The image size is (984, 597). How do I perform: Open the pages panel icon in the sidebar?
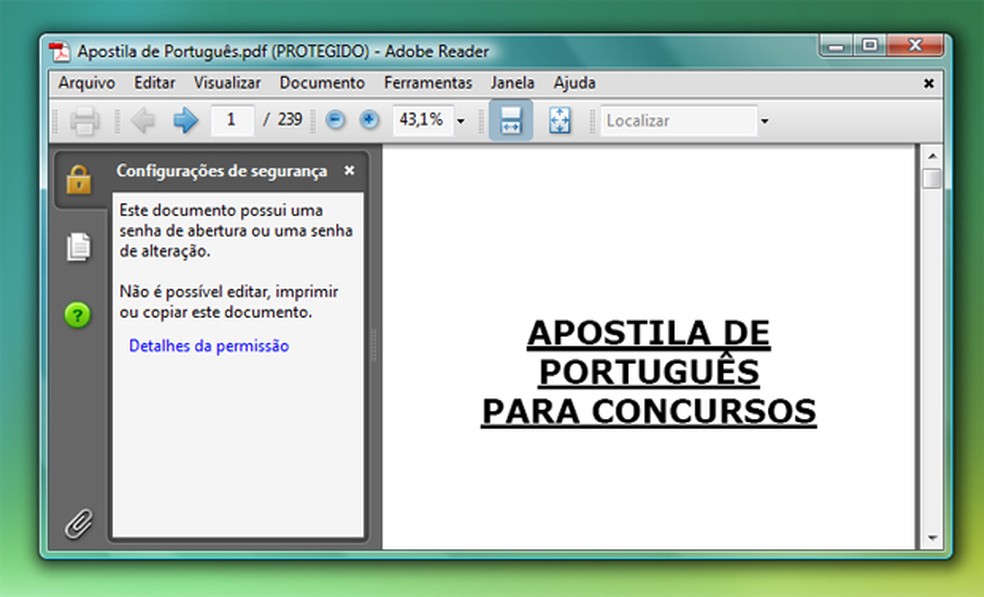(76, 246)
